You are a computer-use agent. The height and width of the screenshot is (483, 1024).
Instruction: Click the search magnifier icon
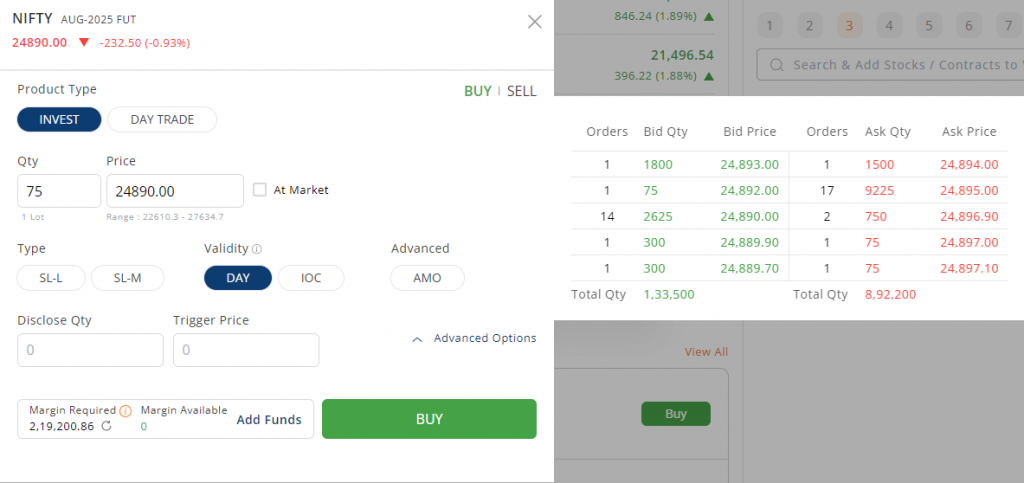click(776, 65)
